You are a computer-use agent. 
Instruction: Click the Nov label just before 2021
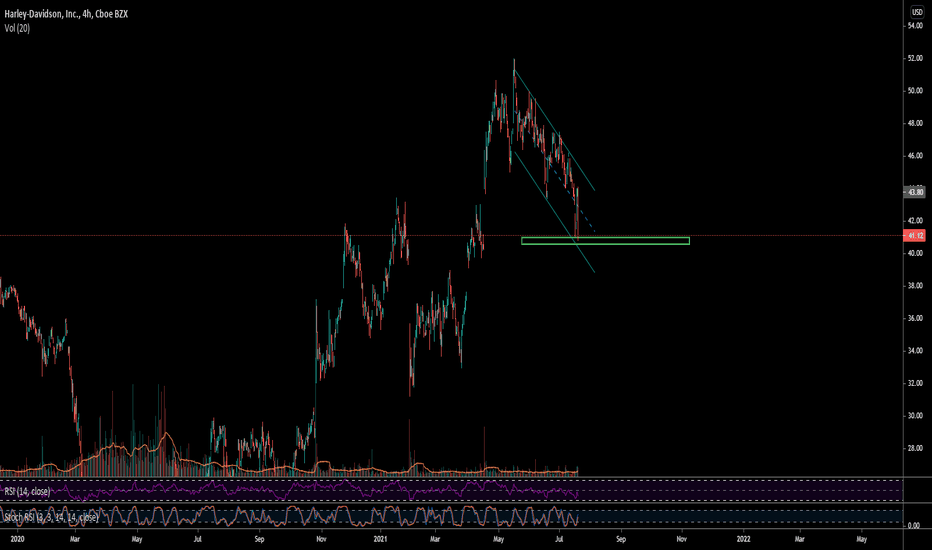point(321,539)
